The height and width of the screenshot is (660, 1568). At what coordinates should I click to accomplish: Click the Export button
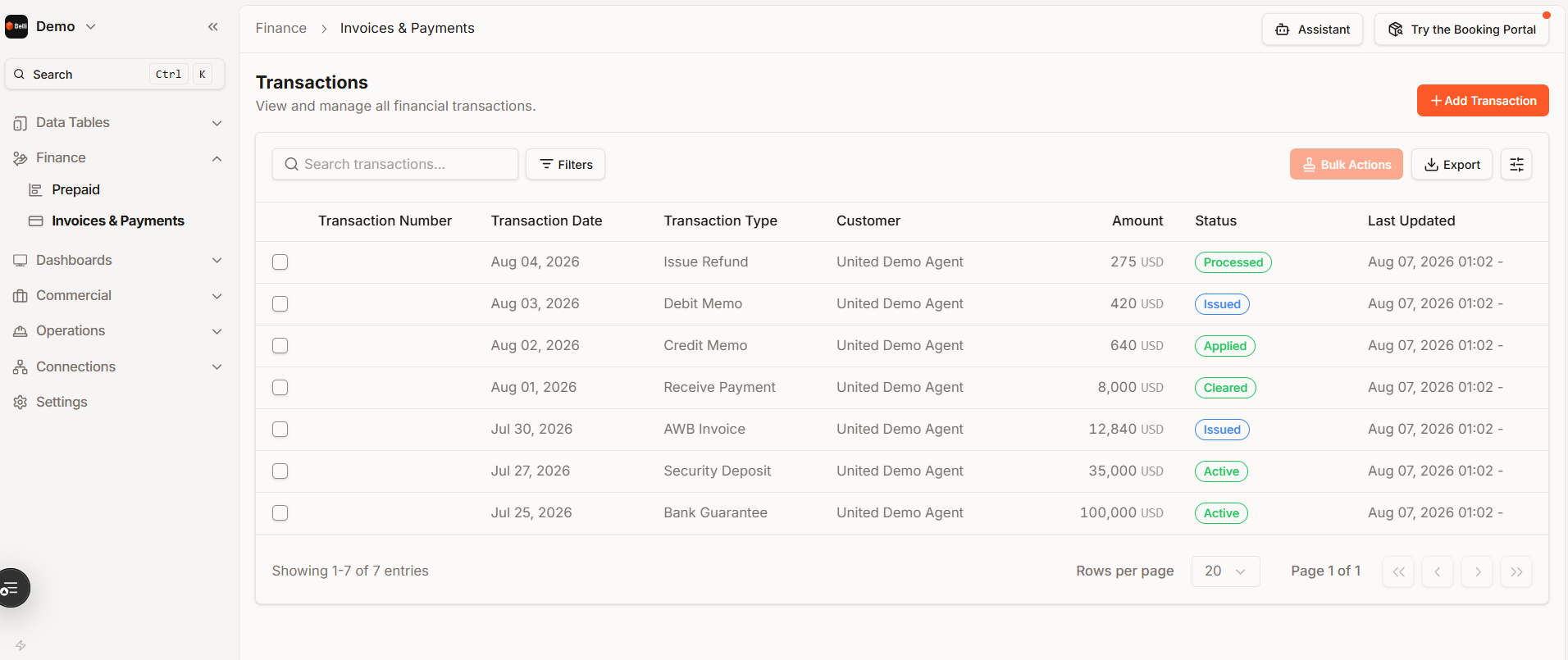1452,165
